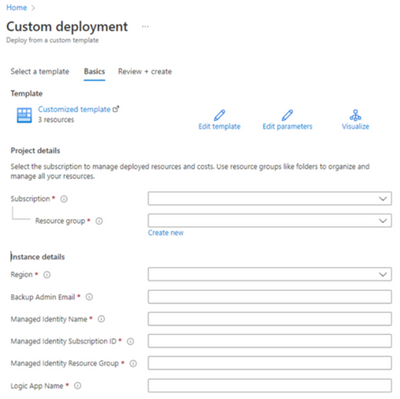Expand the Subscription dropdown
Image resolution: width=400 pixels, height=399 pixels.
pos(270,198)
